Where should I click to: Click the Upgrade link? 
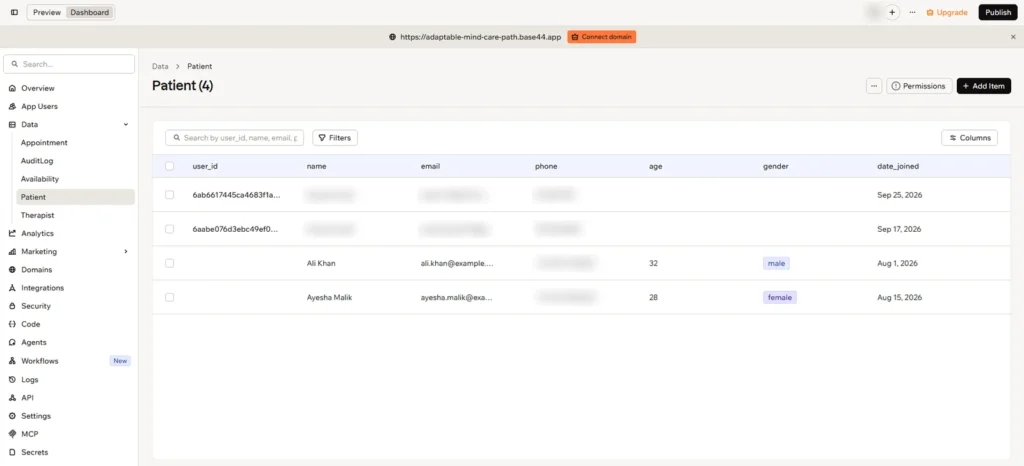[947, 12]
